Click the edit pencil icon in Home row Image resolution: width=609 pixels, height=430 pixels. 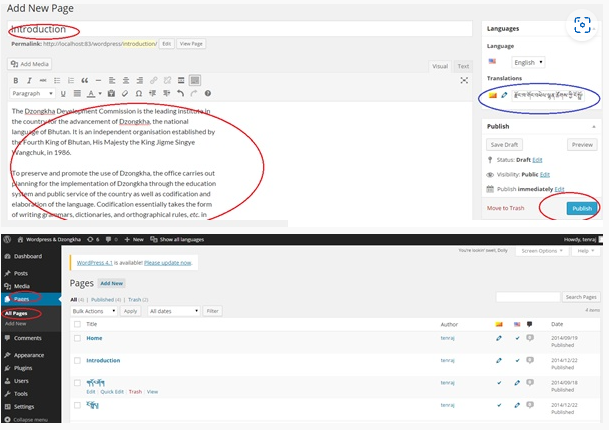tap(499, 338)
